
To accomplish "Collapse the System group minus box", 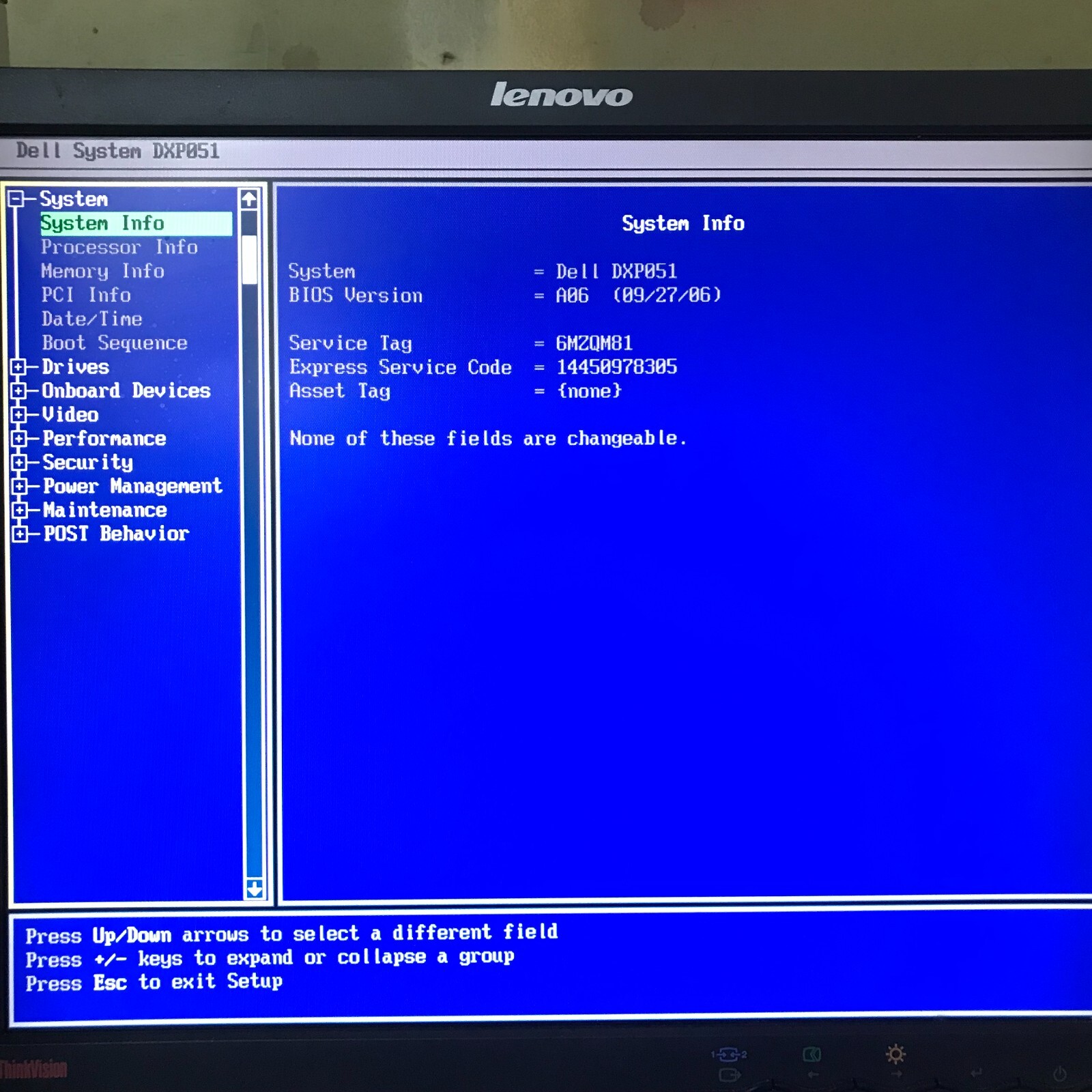I will (x=16, y=199).
